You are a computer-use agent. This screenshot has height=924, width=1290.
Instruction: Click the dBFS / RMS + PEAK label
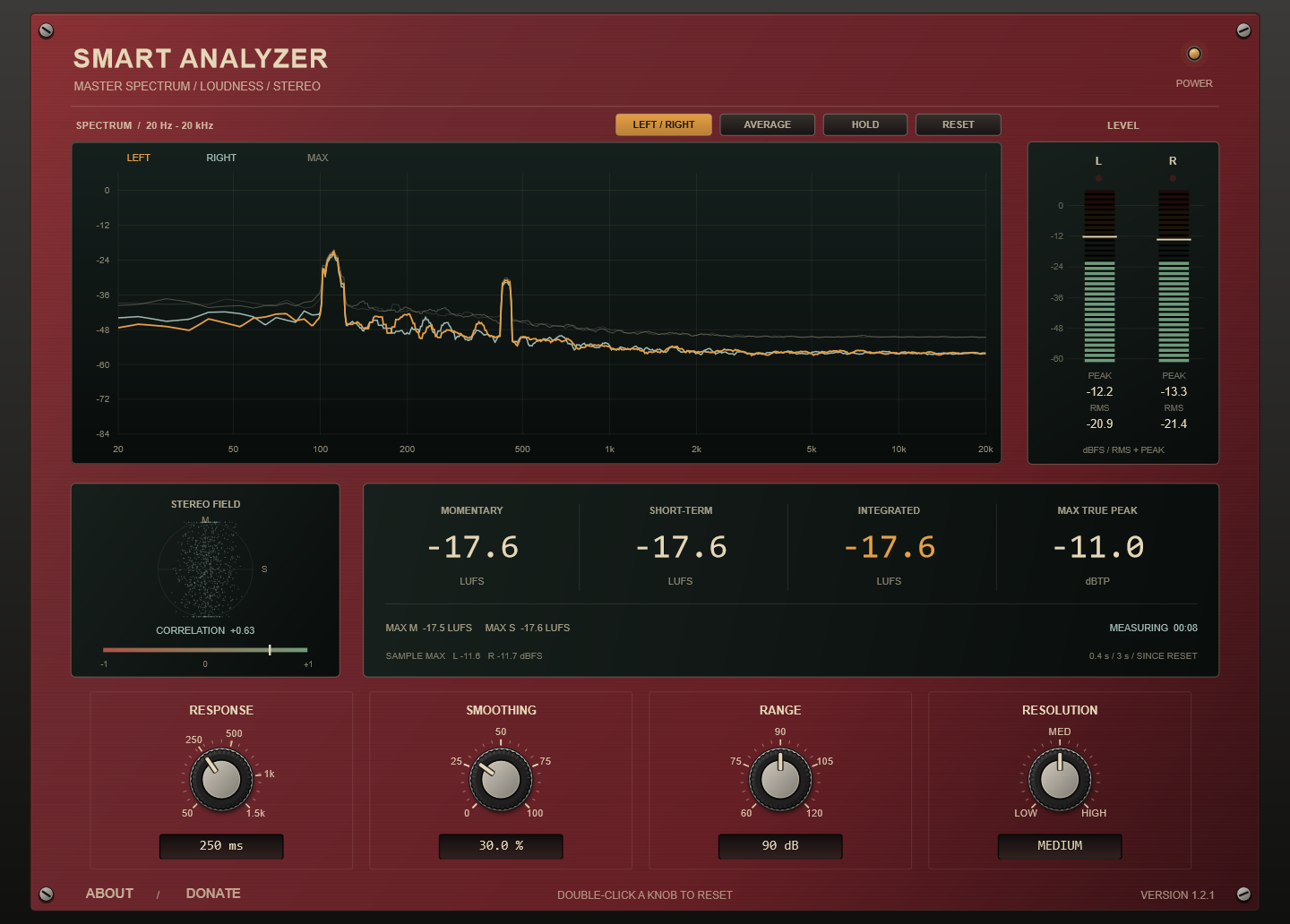tap(1123, 449)
